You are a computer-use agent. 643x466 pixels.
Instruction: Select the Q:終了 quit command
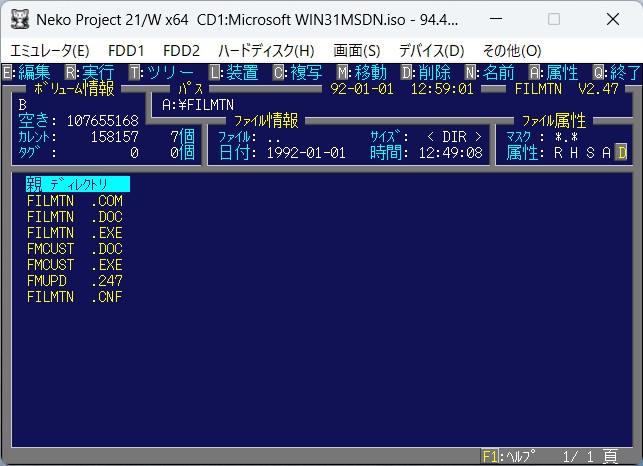[x=618, y=72]
